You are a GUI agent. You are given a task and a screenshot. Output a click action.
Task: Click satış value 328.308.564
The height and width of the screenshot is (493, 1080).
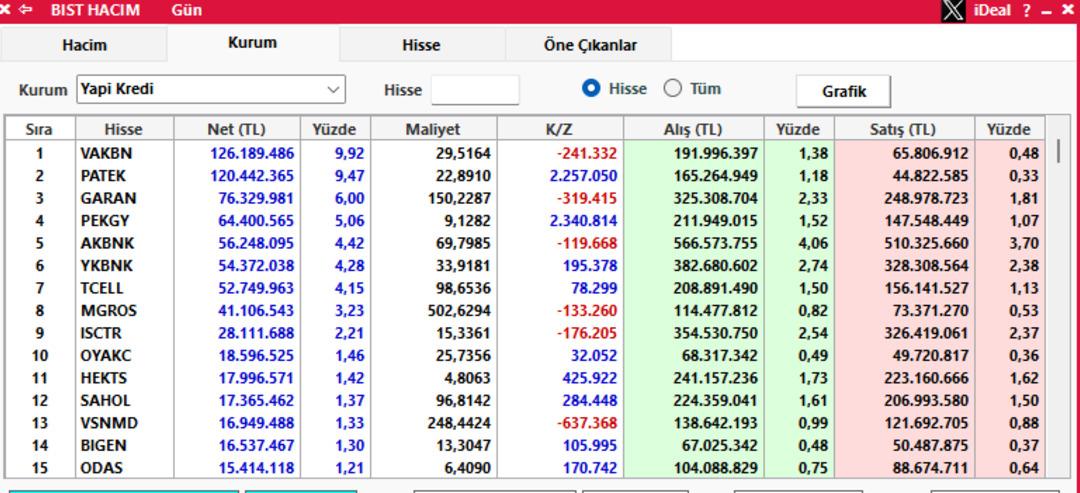(926, 266)
